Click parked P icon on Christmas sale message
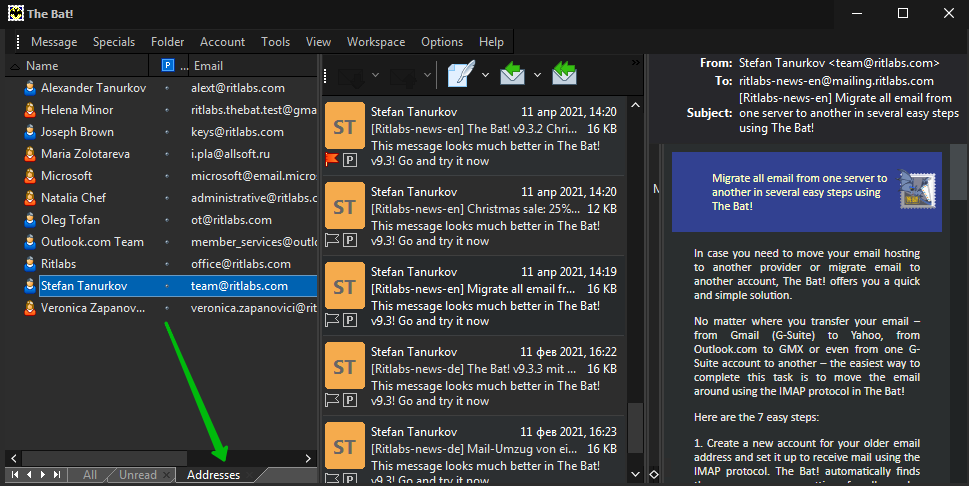 pyautogui.click(x=350, y=240)
